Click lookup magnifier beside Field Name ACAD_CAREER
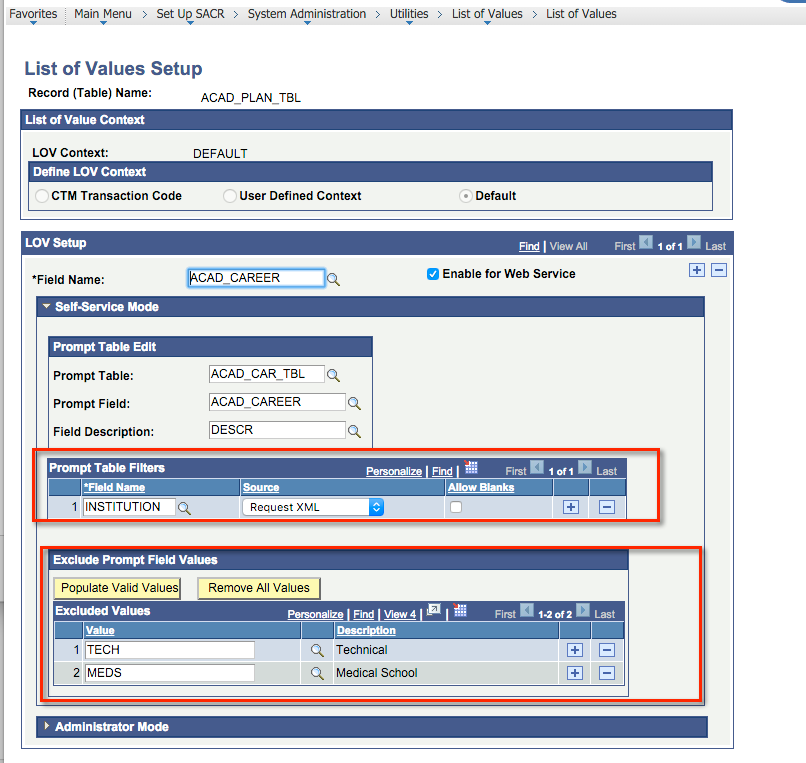Viewport: 806px width, 763px height. coord(334,280)
